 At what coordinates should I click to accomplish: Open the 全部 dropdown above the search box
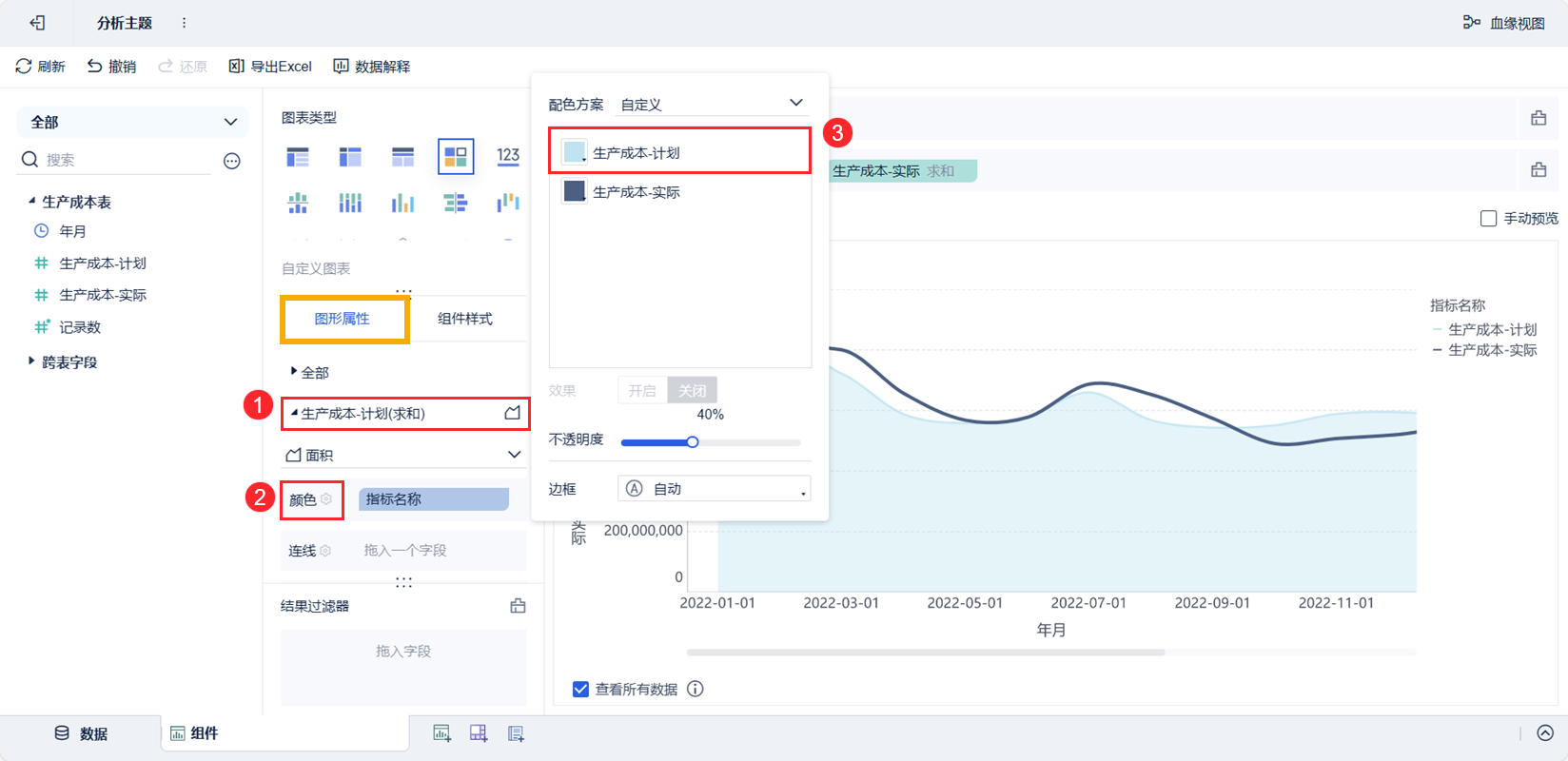pos(133,122)
